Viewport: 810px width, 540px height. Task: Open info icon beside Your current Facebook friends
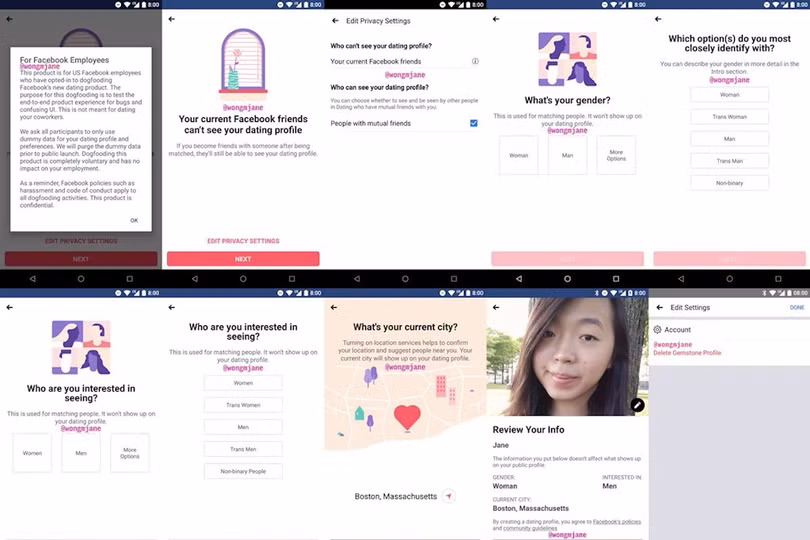click(x=475, y=61)
